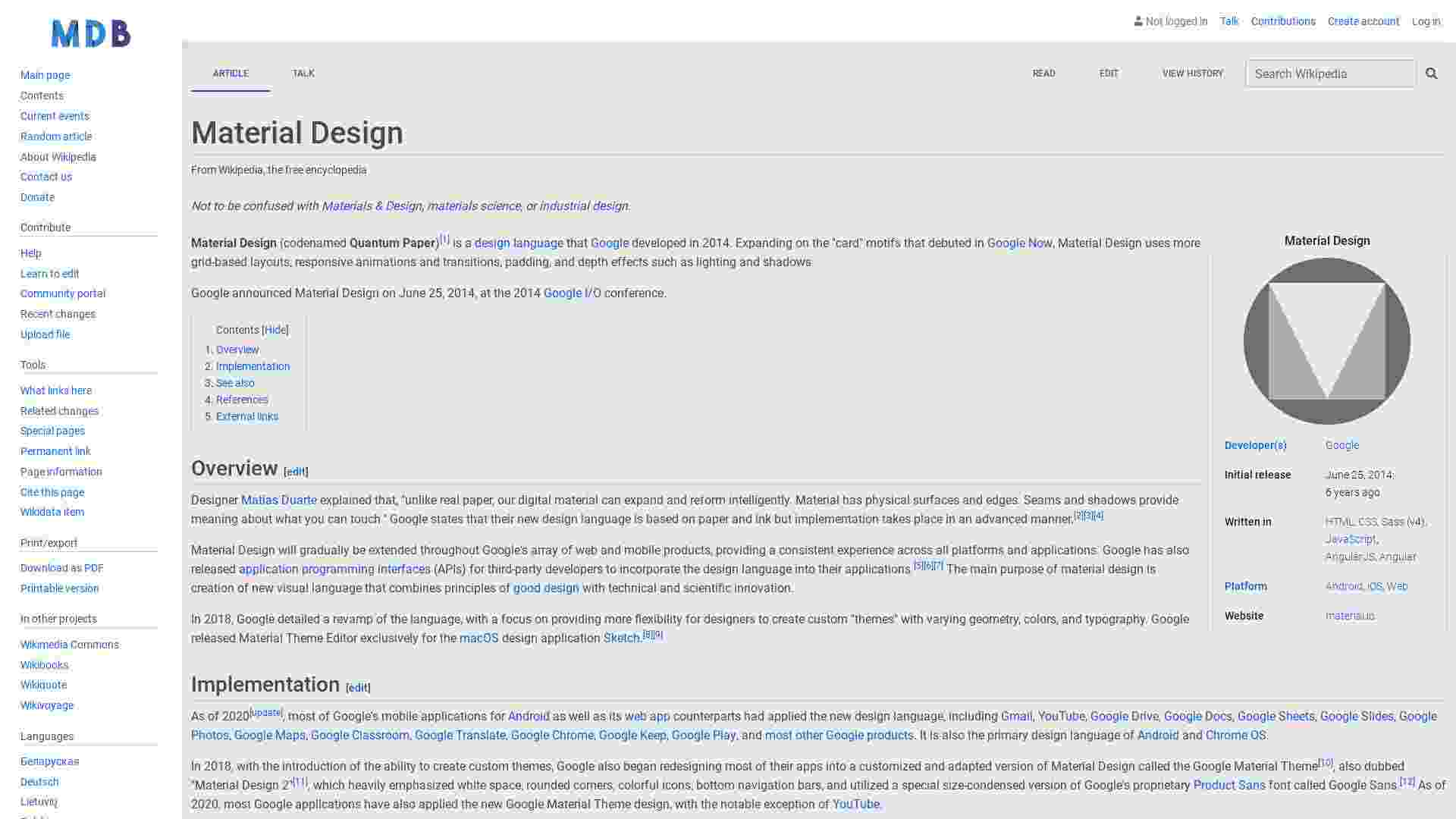Viewport: 1456px width, 819px height.
Task: Open Contact us link
Action: pos(46,177)
